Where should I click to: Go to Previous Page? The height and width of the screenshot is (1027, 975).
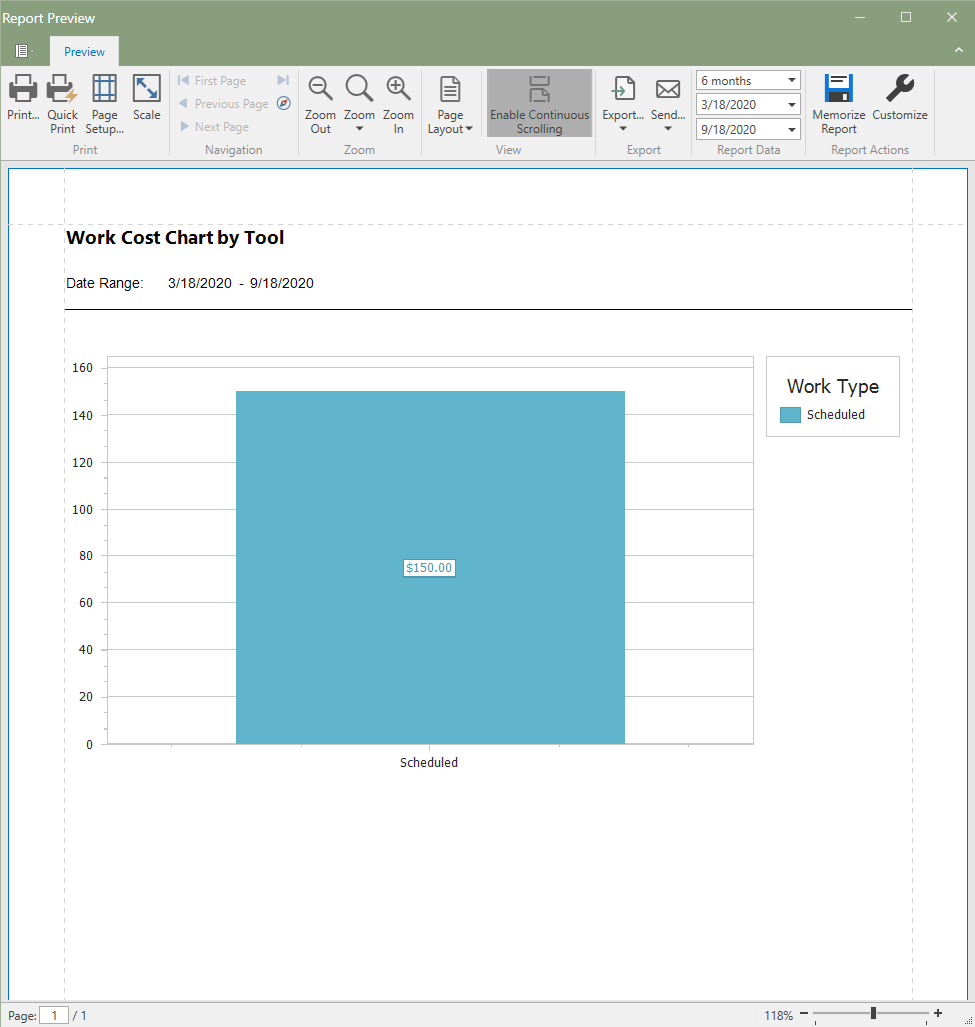pyautogui.click(x=223, y=103)
